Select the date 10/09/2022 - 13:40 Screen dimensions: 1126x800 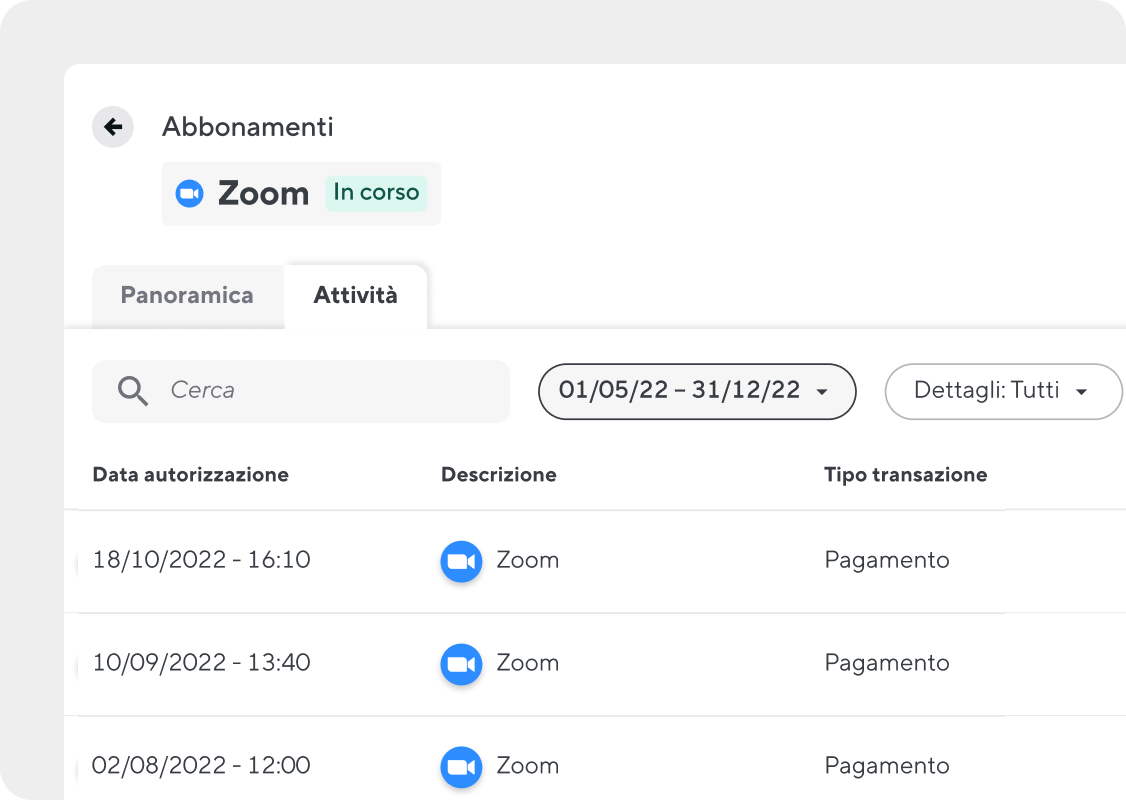[x=202, y=662]
